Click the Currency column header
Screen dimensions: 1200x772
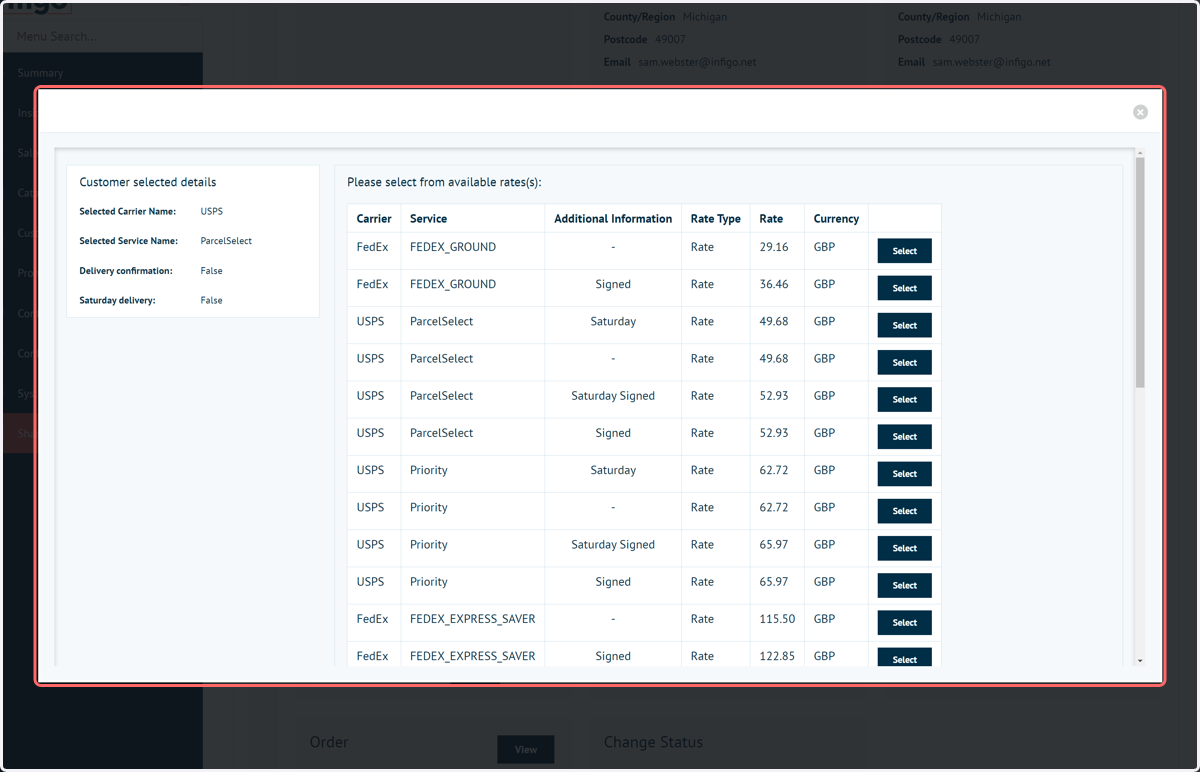(836, 218)
